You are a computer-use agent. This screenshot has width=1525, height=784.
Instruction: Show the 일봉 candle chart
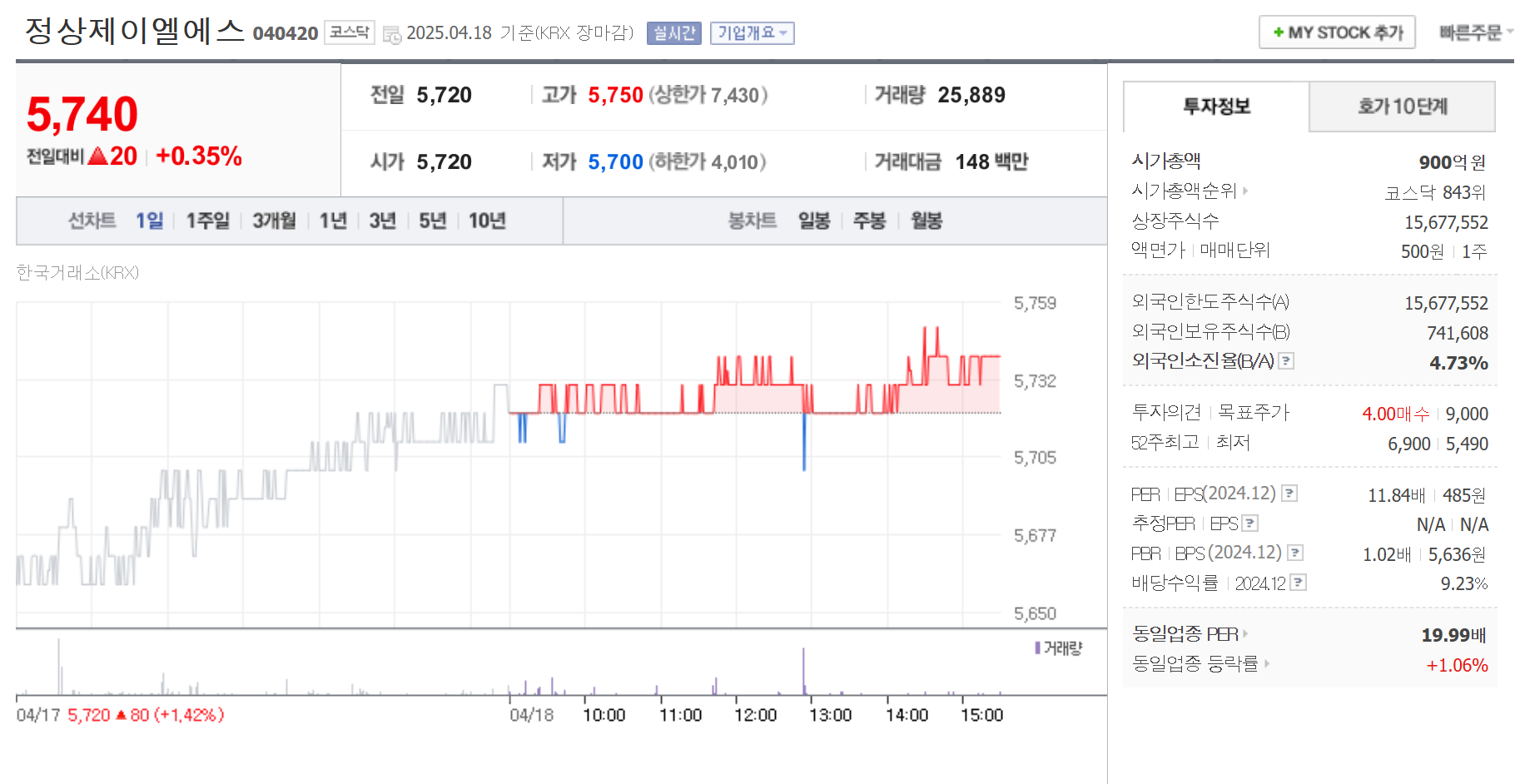(x=814, y=221)
